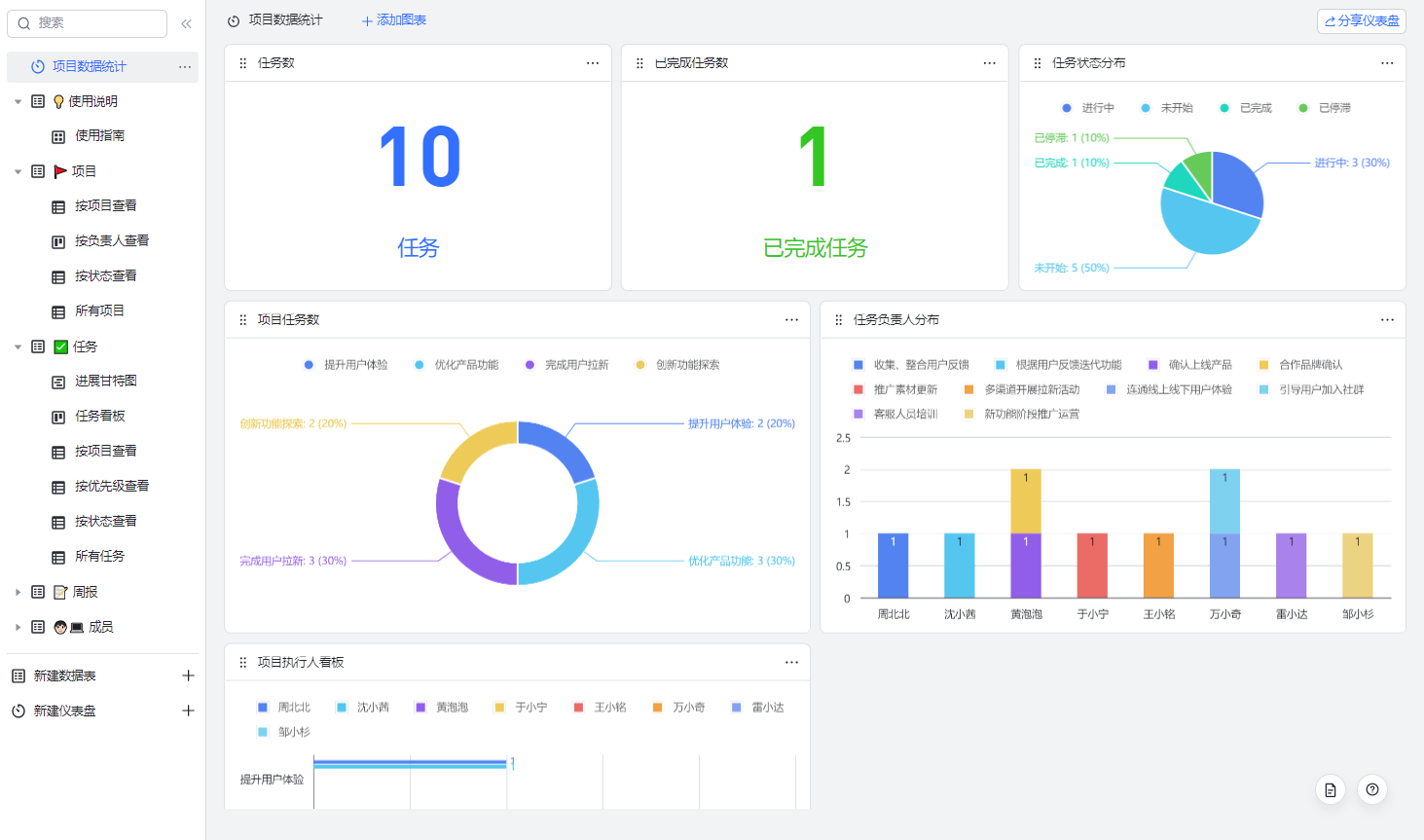This screenshot has width=1424, height=840.
Task: Open 进展甘特图 view in sidebar
Action: pyautogui.click(x=105, y=382)
